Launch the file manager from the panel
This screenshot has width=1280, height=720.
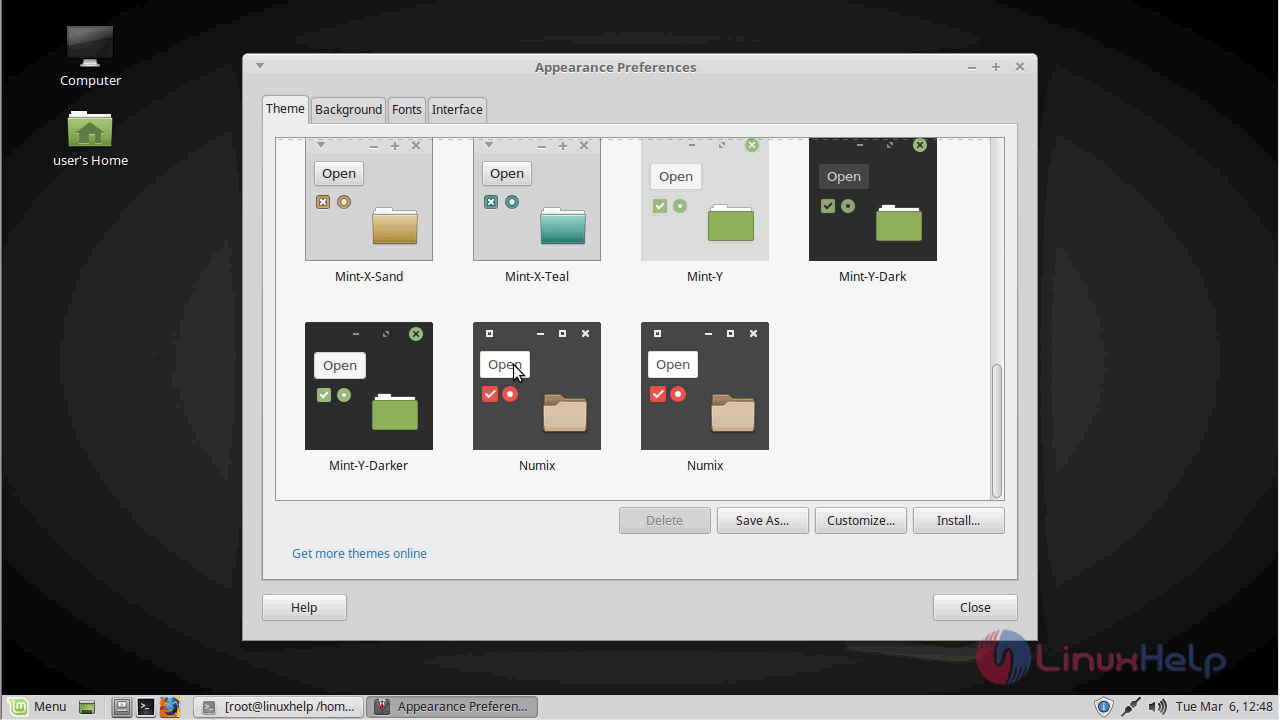[x=121, y=707]
